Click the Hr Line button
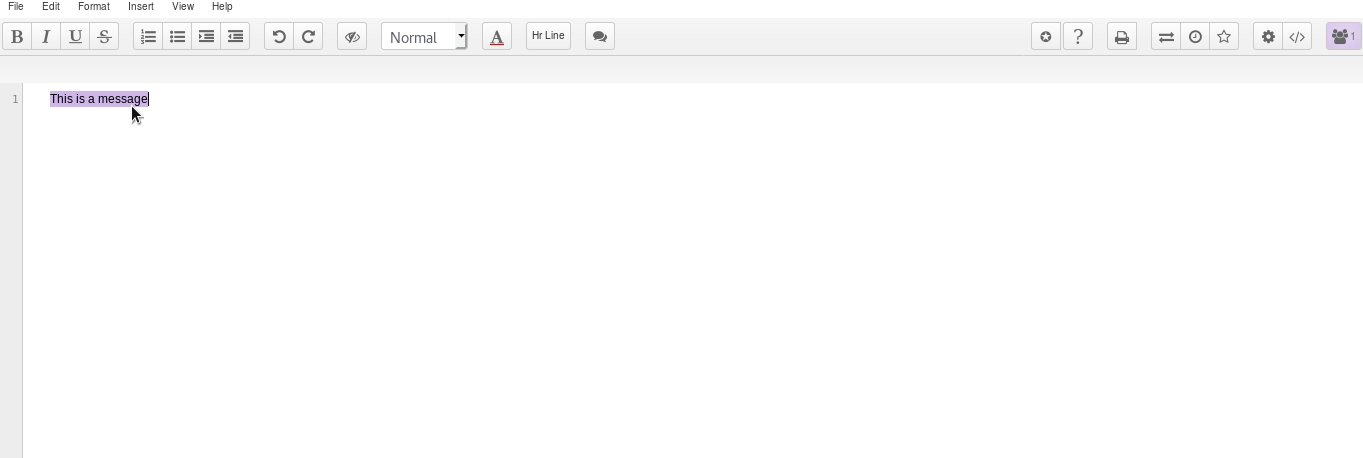This screenshot has width=1363, height=458. (548, 36)
